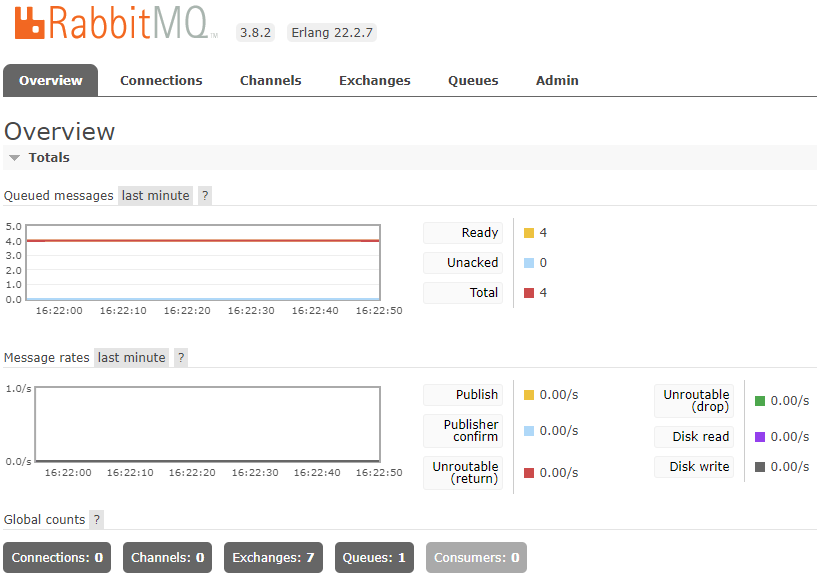Navigate to the Queues tab
817x579 pixels.
(x=473, y=80)
